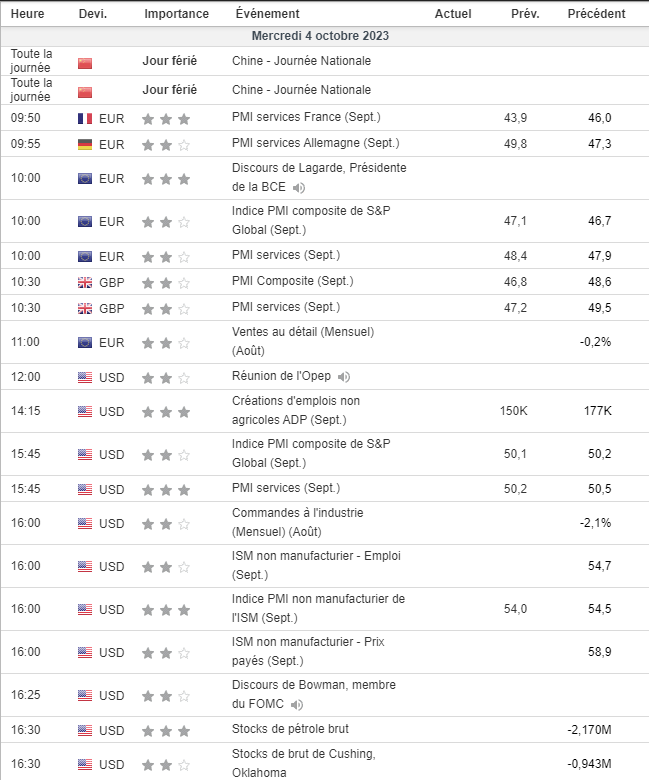Click the importance stars for PMI services France
The width and height of the screenshot is (649, 780).
165,118
